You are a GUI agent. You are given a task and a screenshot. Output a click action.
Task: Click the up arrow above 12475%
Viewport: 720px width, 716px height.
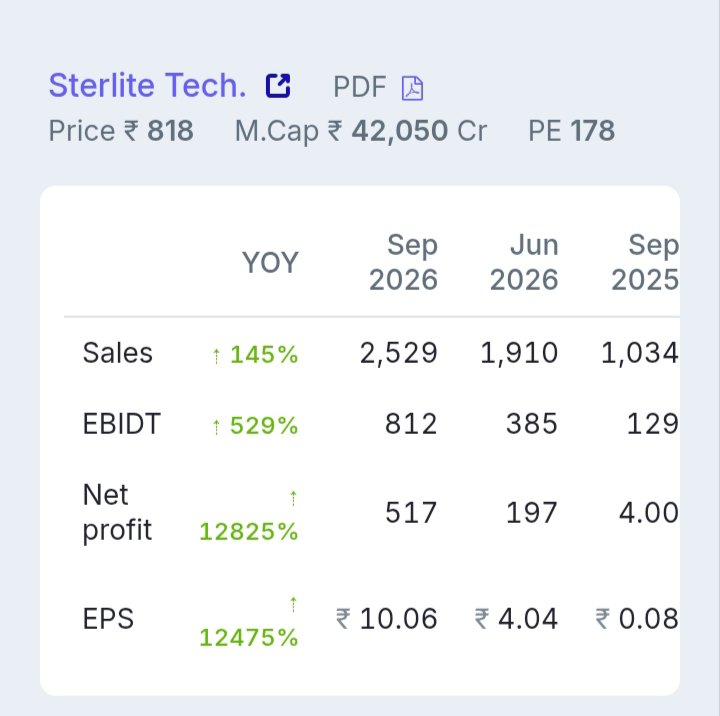[x=293, y=604]
